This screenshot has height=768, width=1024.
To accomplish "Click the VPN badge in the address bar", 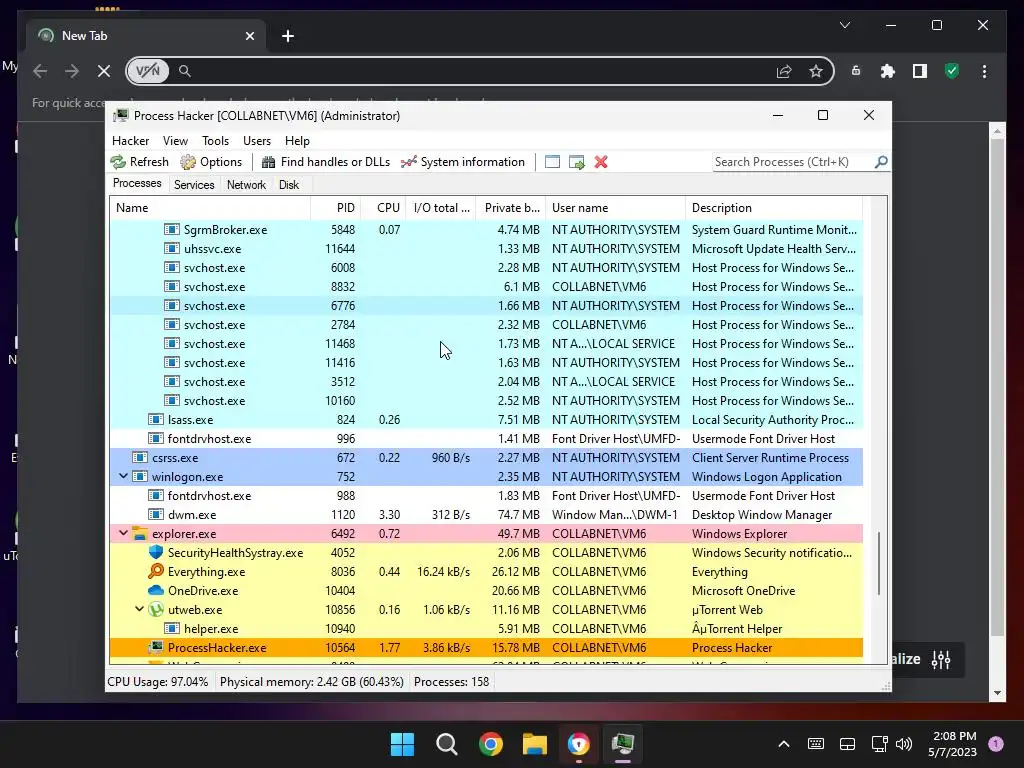I will pyautogui.click(x=148, y=71).
